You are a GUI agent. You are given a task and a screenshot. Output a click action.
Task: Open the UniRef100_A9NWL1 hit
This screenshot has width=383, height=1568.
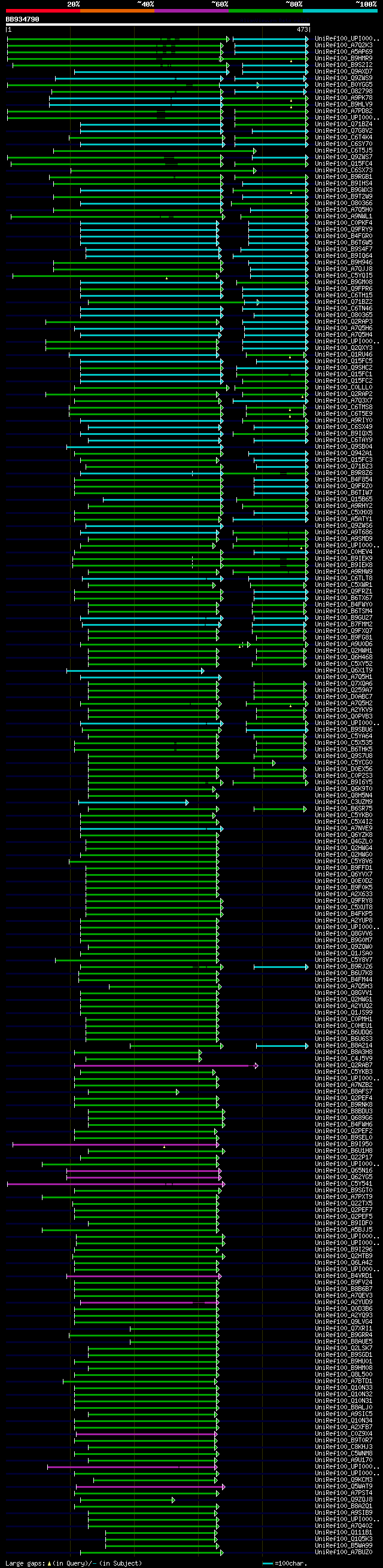344,216
